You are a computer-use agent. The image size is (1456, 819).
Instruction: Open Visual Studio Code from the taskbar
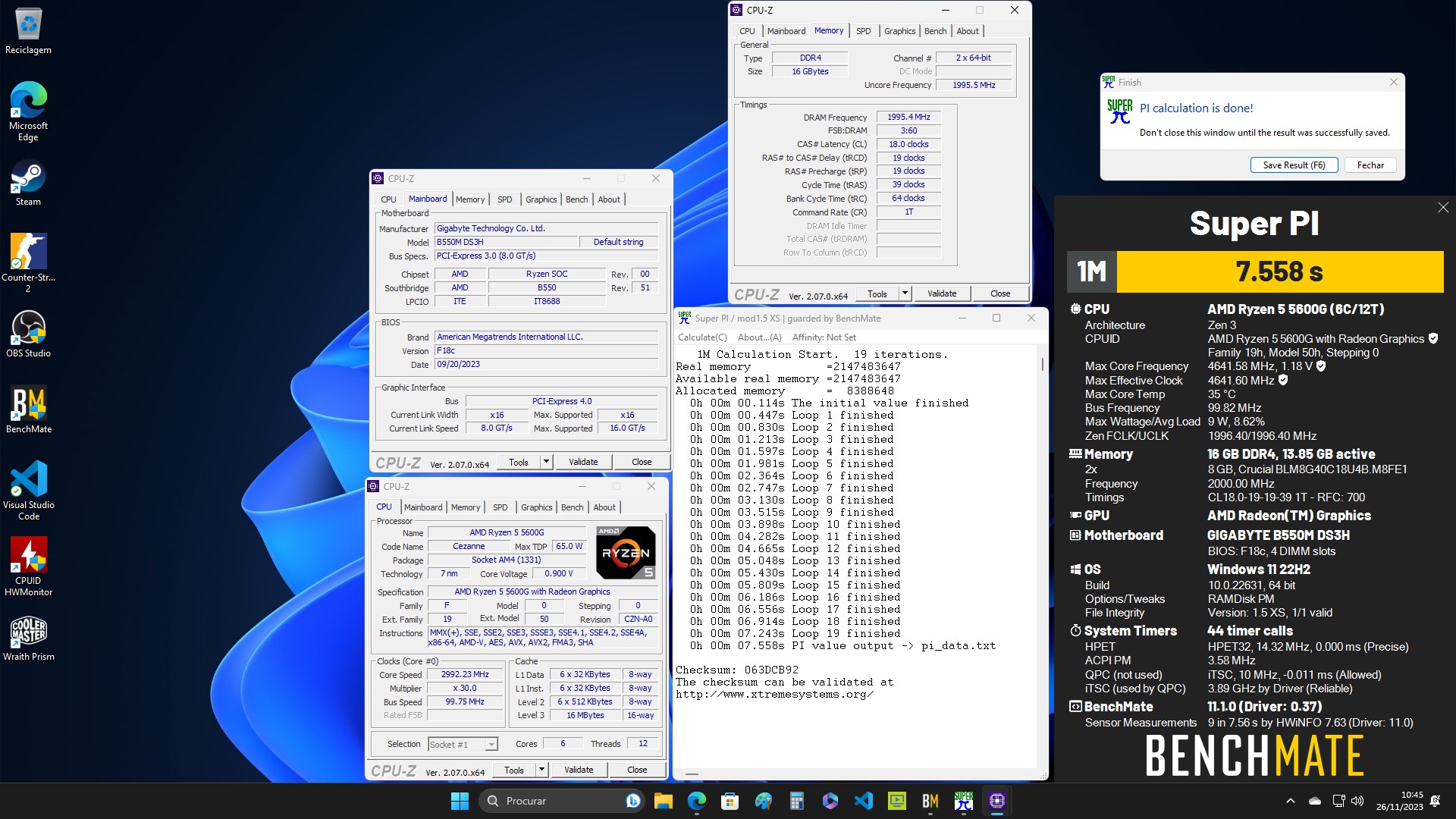(x=864, y=801)
